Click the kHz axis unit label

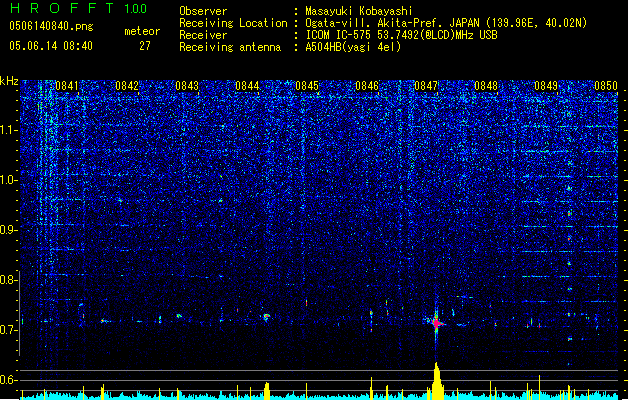9,81
